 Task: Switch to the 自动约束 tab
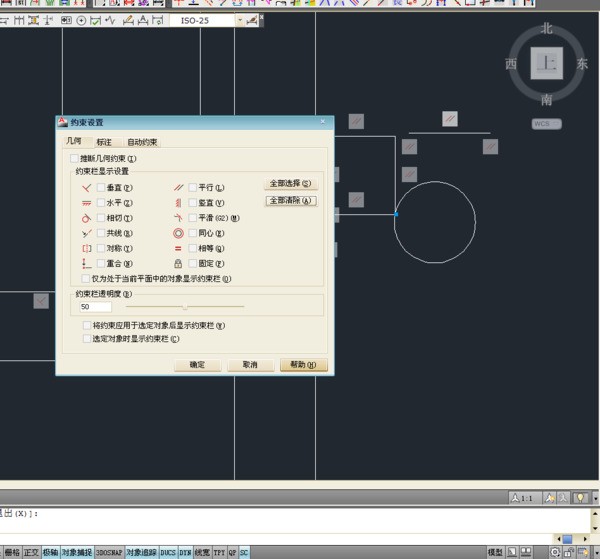[x=142, y=142]
